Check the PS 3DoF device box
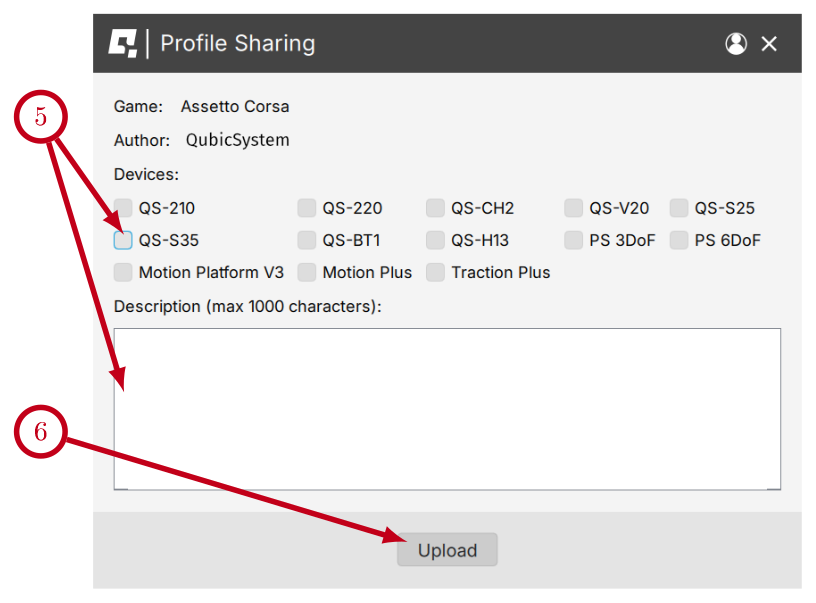 click(x=573, y=240)
